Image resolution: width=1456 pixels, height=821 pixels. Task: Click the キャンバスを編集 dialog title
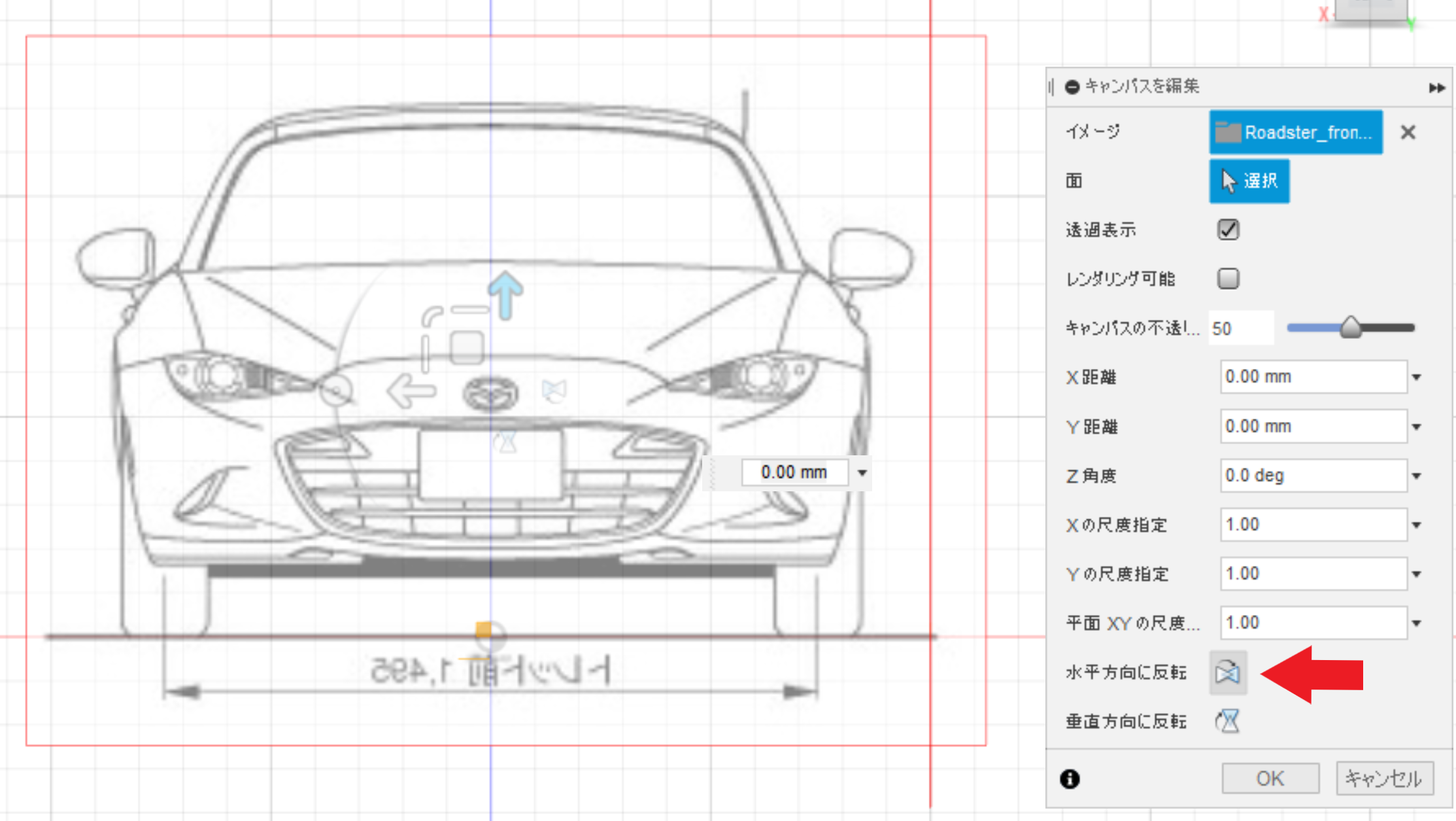[1142, 86]
